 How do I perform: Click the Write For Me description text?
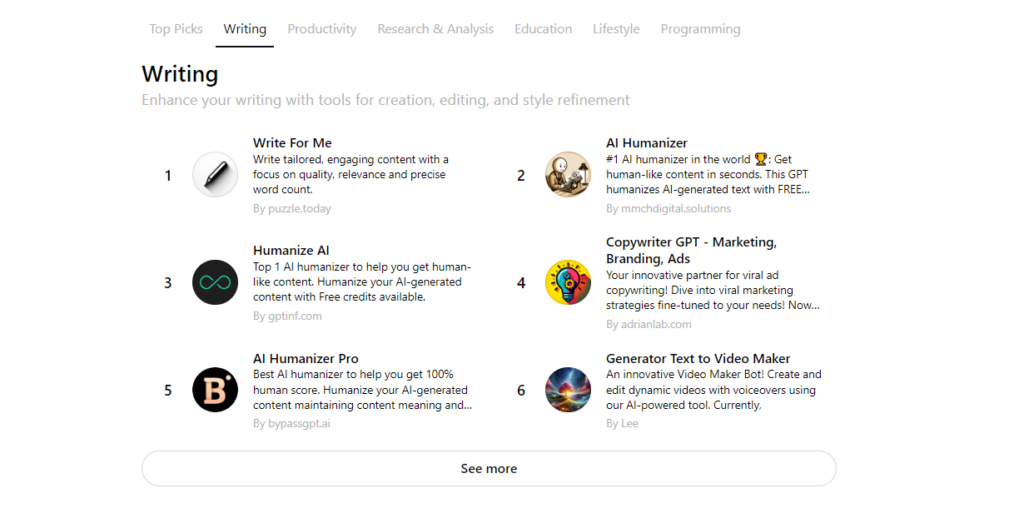coord(351,174)
